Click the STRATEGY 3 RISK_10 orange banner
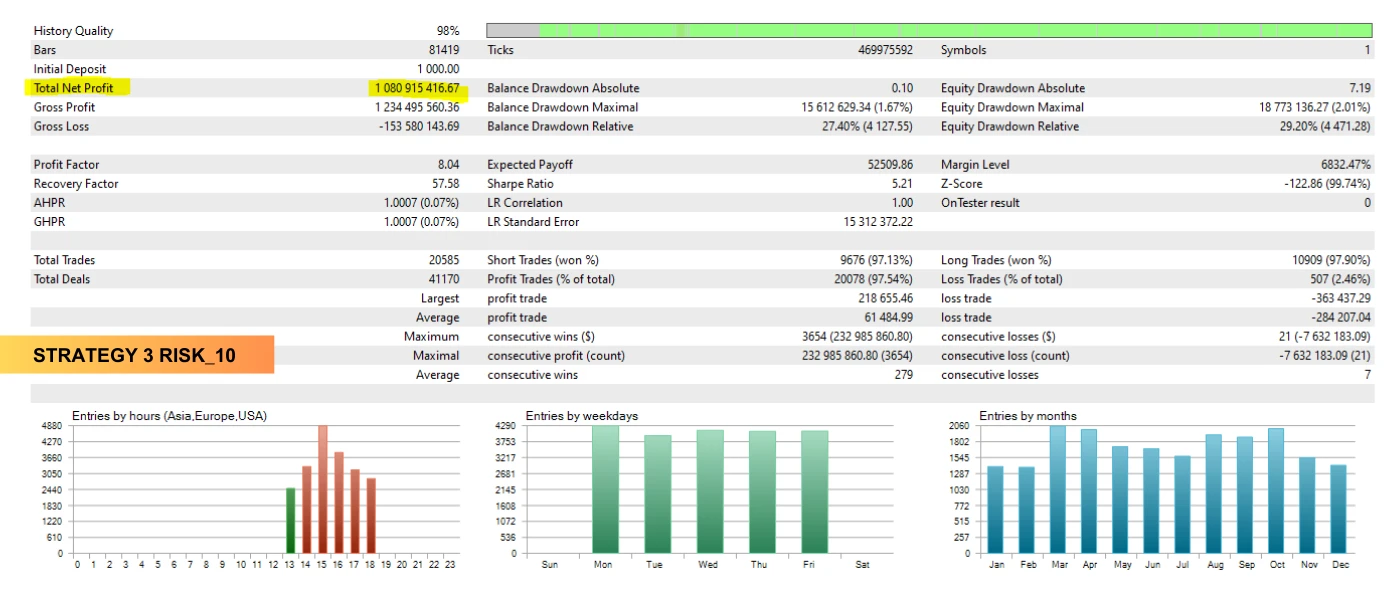Image resolution: width=1400 pixels, height=600 pixels. (136, 355)
